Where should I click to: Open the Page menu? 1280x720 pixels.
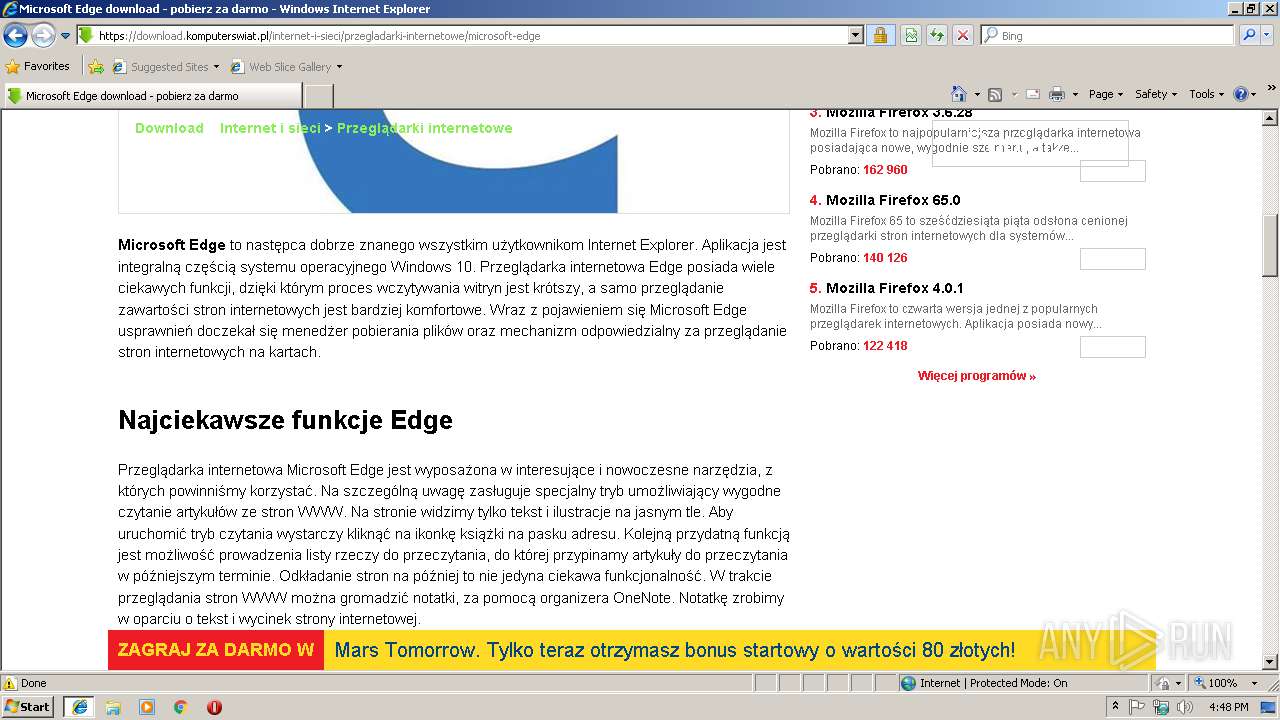coord(1105,94)
